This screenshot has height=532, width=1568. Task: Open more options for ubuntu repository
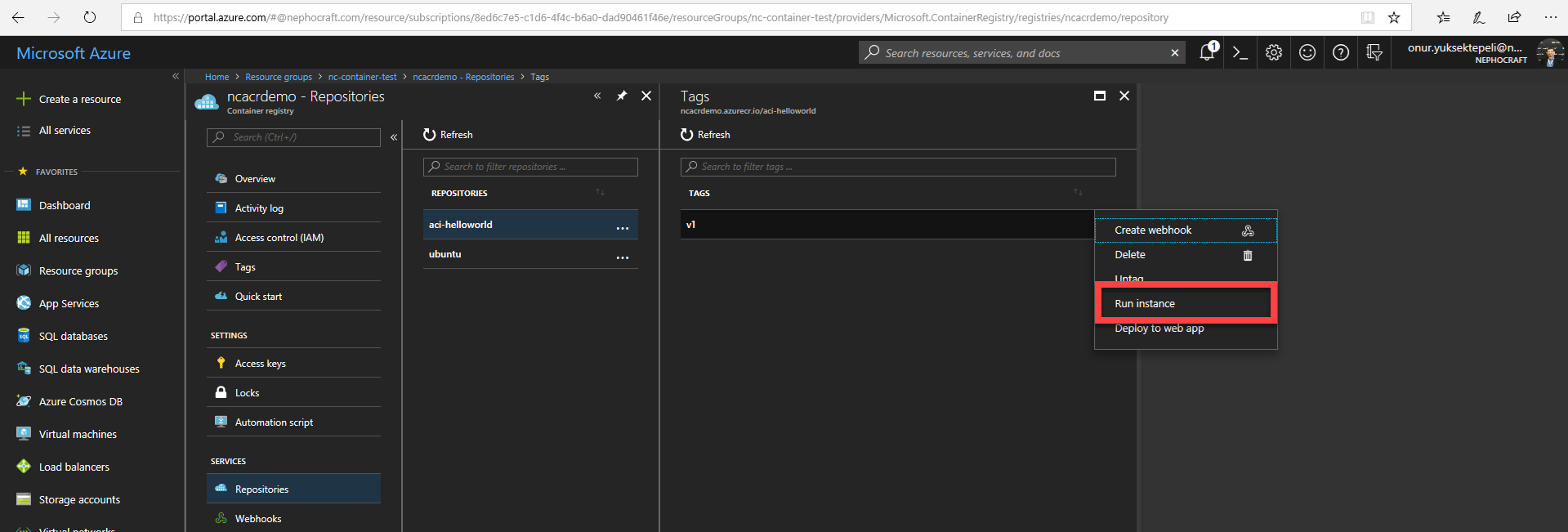[x=623, y=257]
